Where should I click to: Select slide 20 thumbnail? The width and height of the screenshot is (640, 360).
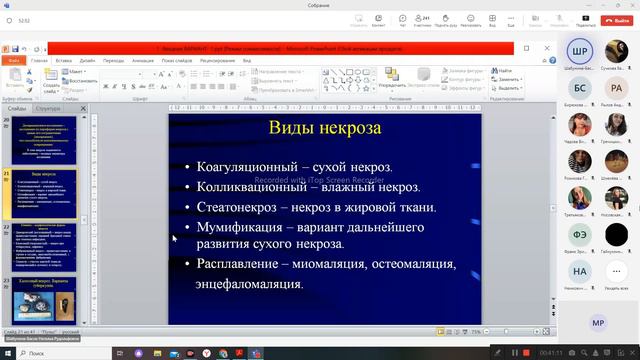tap(44, 140)
